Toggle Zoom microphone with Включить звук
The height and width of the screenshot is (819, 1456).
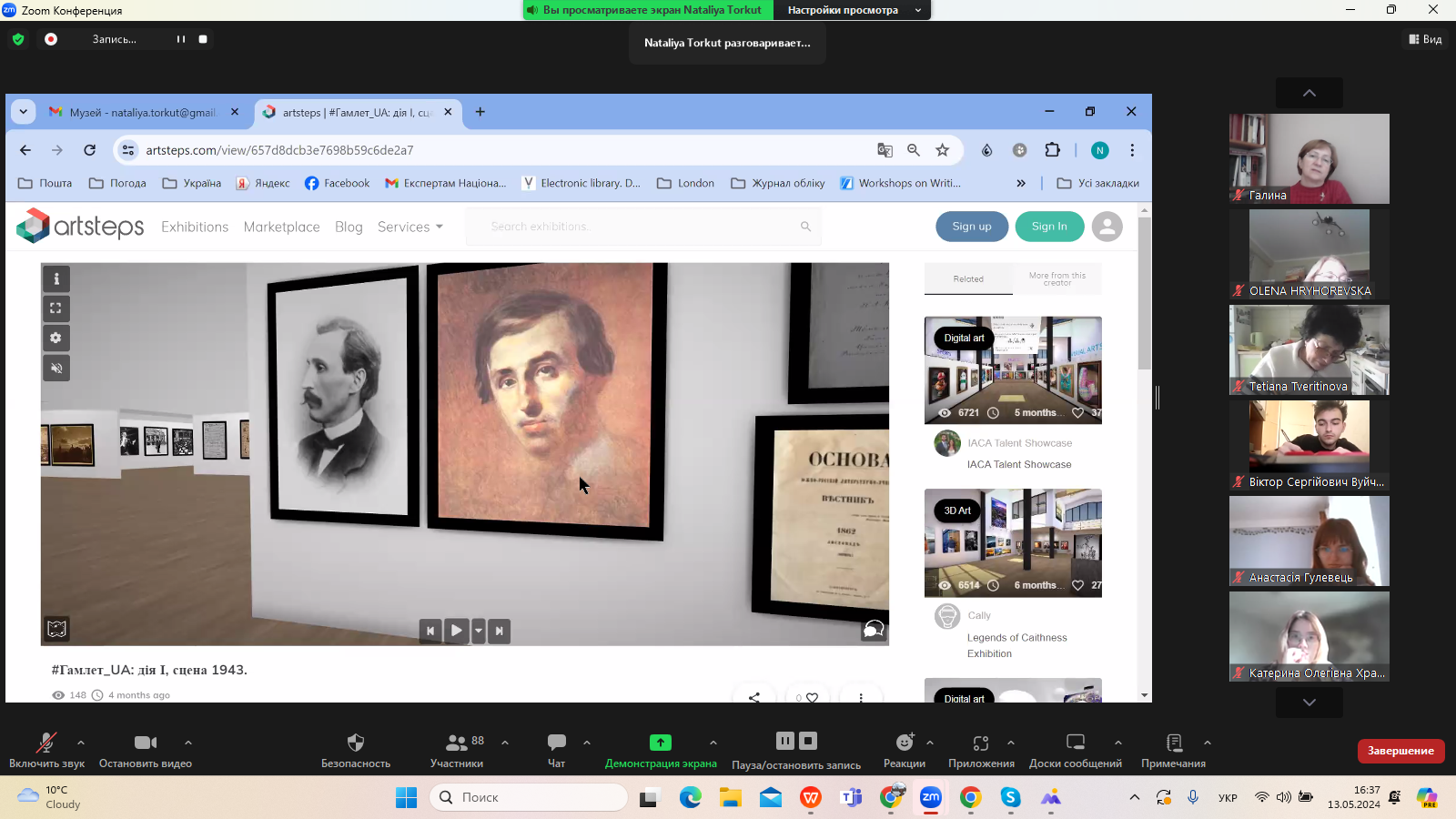46,750
